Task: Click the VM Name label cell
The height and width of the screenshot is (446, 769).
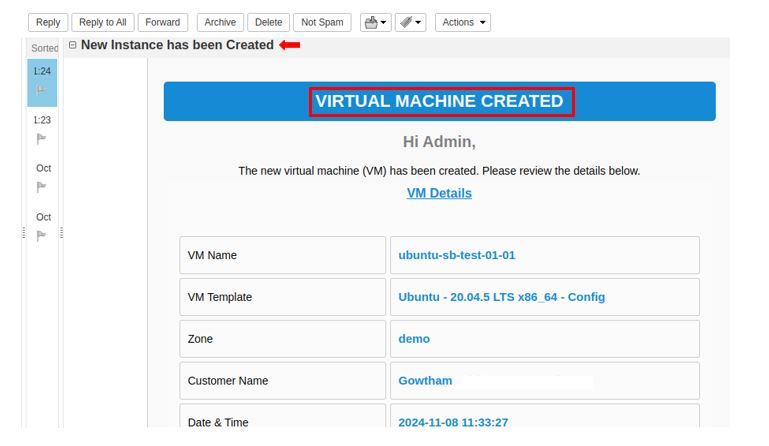Action: (x=282, y=255)
